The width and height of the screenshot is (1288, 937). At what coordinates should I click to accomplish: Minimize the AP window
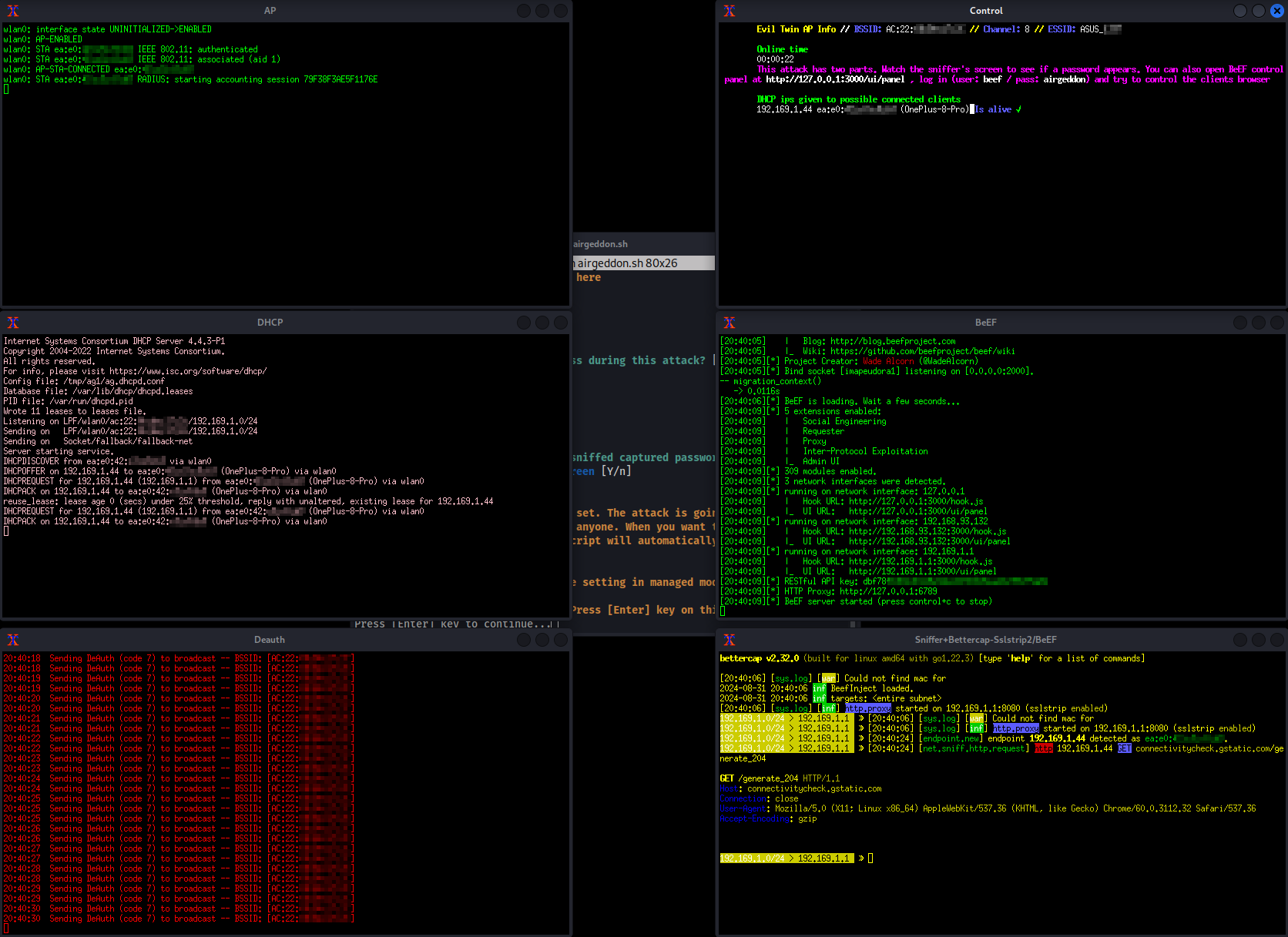click(524, 11)
